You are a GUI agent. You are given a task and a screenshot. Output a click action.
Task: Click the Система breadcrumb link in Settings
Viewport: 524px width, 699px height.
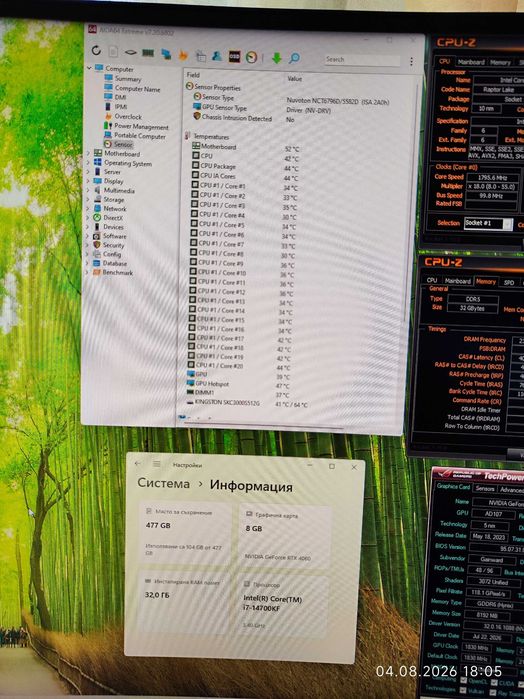coord(163,483)
